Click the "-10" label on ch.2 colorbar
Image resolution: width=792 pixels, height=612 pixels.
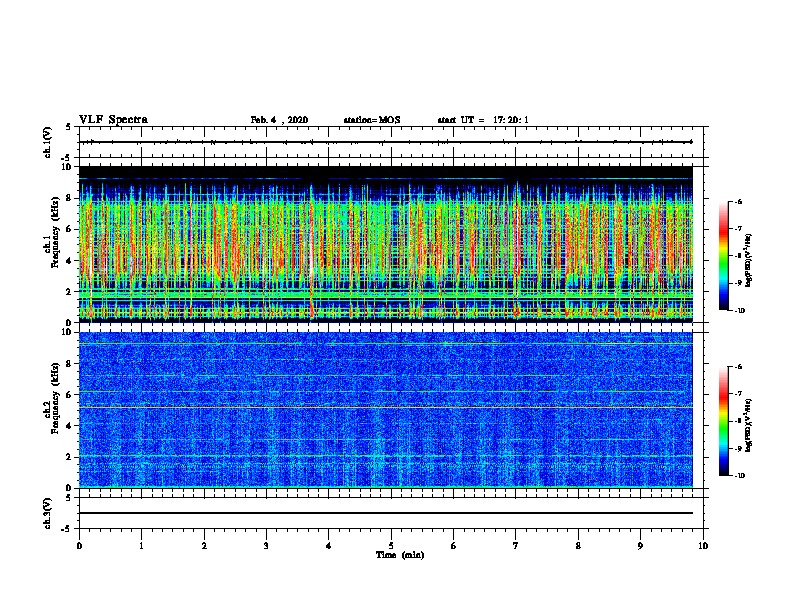coord(739,476)
